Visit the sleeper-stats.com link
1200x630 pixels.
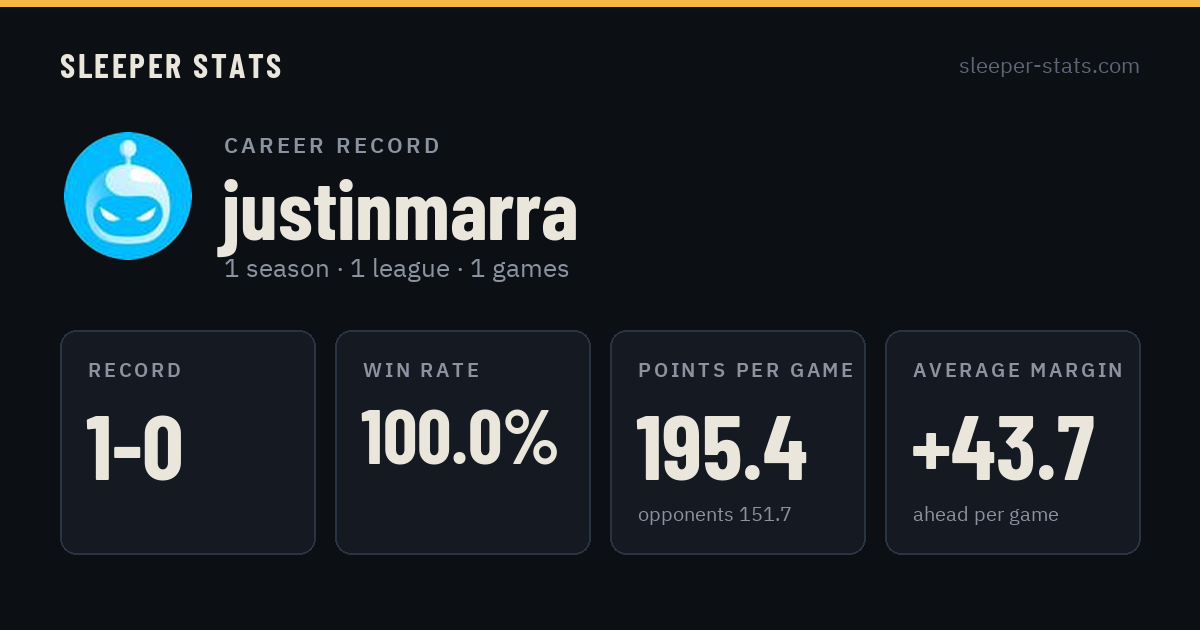point(1049,66)
